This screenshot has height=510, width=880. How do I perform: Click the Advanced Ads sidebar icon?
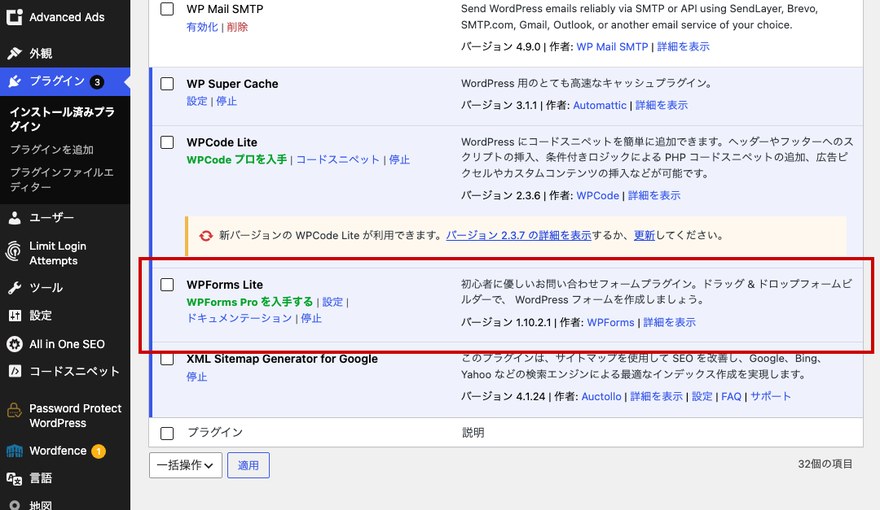[14, 17]
